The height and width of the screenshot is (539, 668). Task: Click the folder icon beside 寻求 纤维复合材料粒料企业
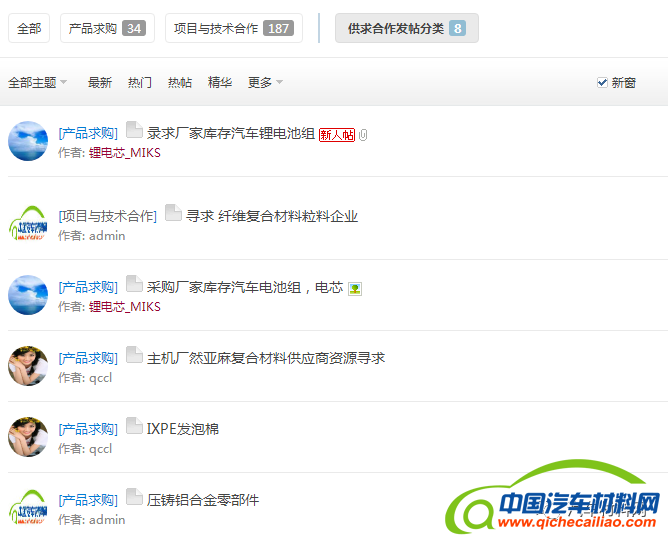click(x=173, y=213)
